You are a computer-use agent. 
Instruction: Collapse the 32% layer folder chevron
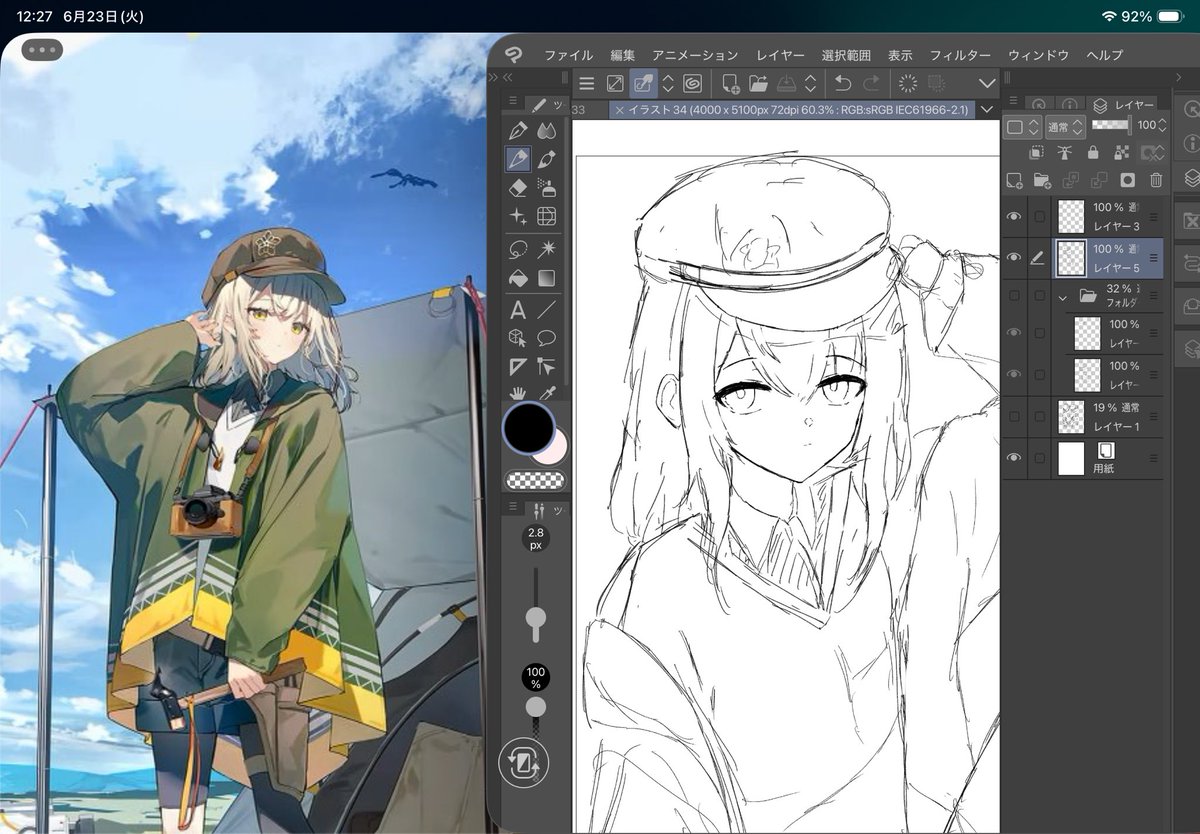click(x=1063, y=297)
